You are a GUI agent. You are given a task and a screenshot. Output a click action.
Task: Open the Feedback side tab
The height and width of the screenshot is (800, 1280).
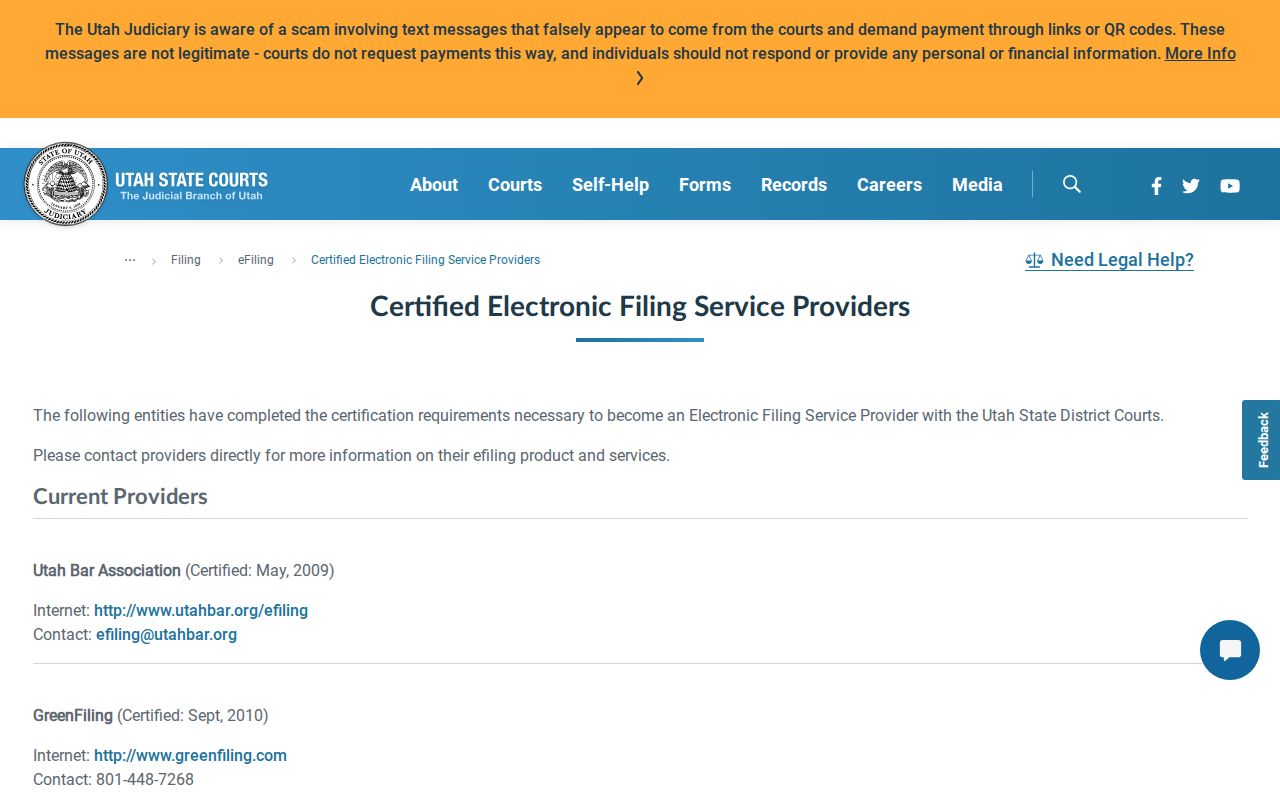click(x=1261, y=440)
